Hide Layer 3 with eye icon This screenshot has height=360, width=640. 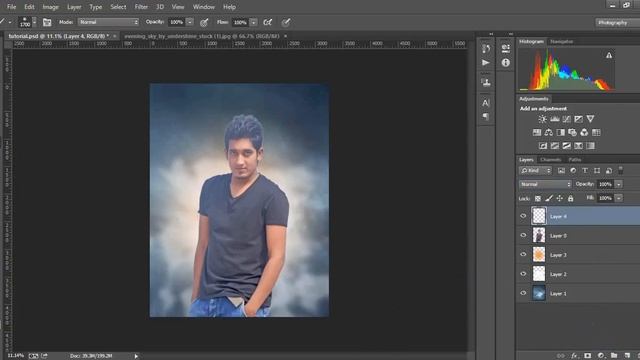tap(523, 255)
